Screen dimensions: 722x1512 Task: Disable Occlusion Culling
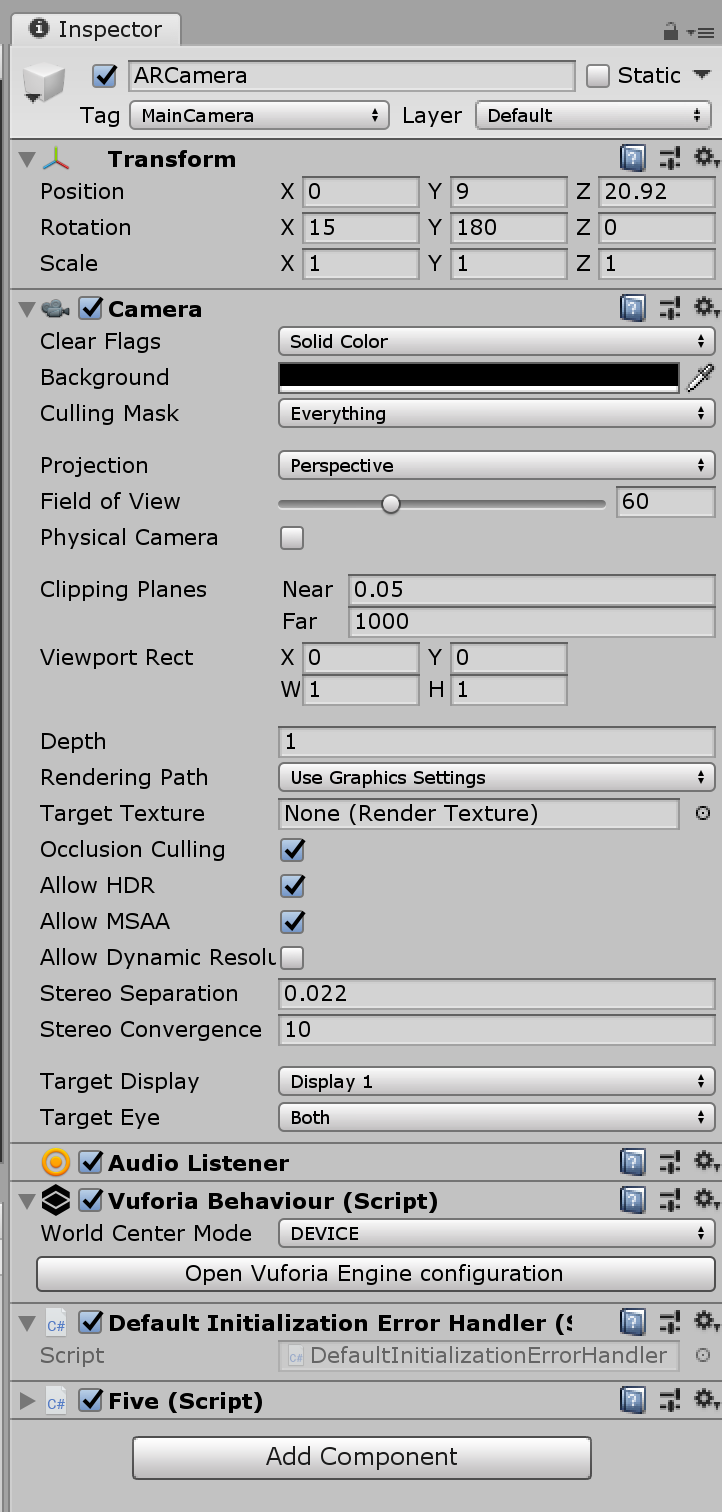coord(291,849)
